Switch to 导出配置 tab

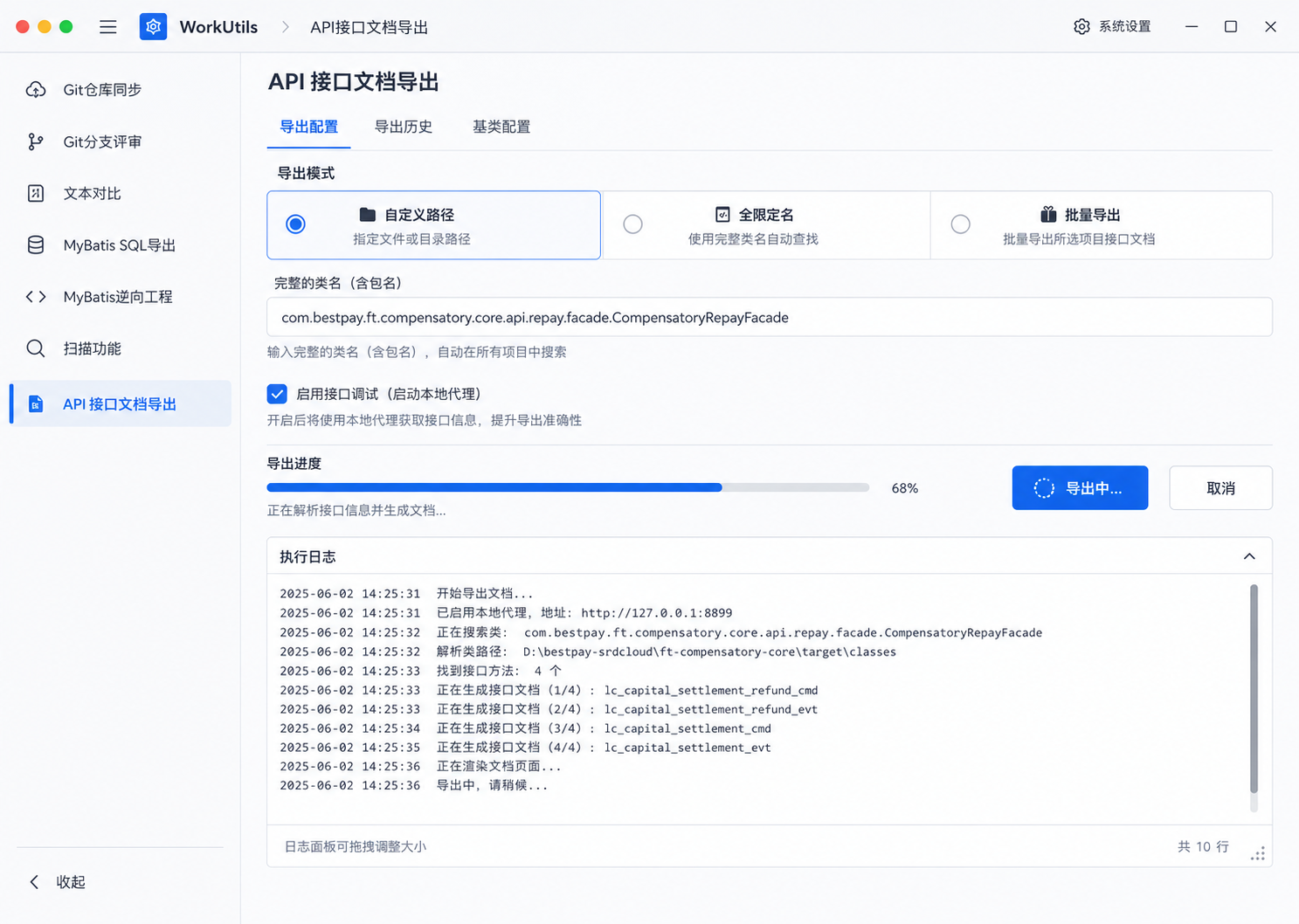coord(308,128)
